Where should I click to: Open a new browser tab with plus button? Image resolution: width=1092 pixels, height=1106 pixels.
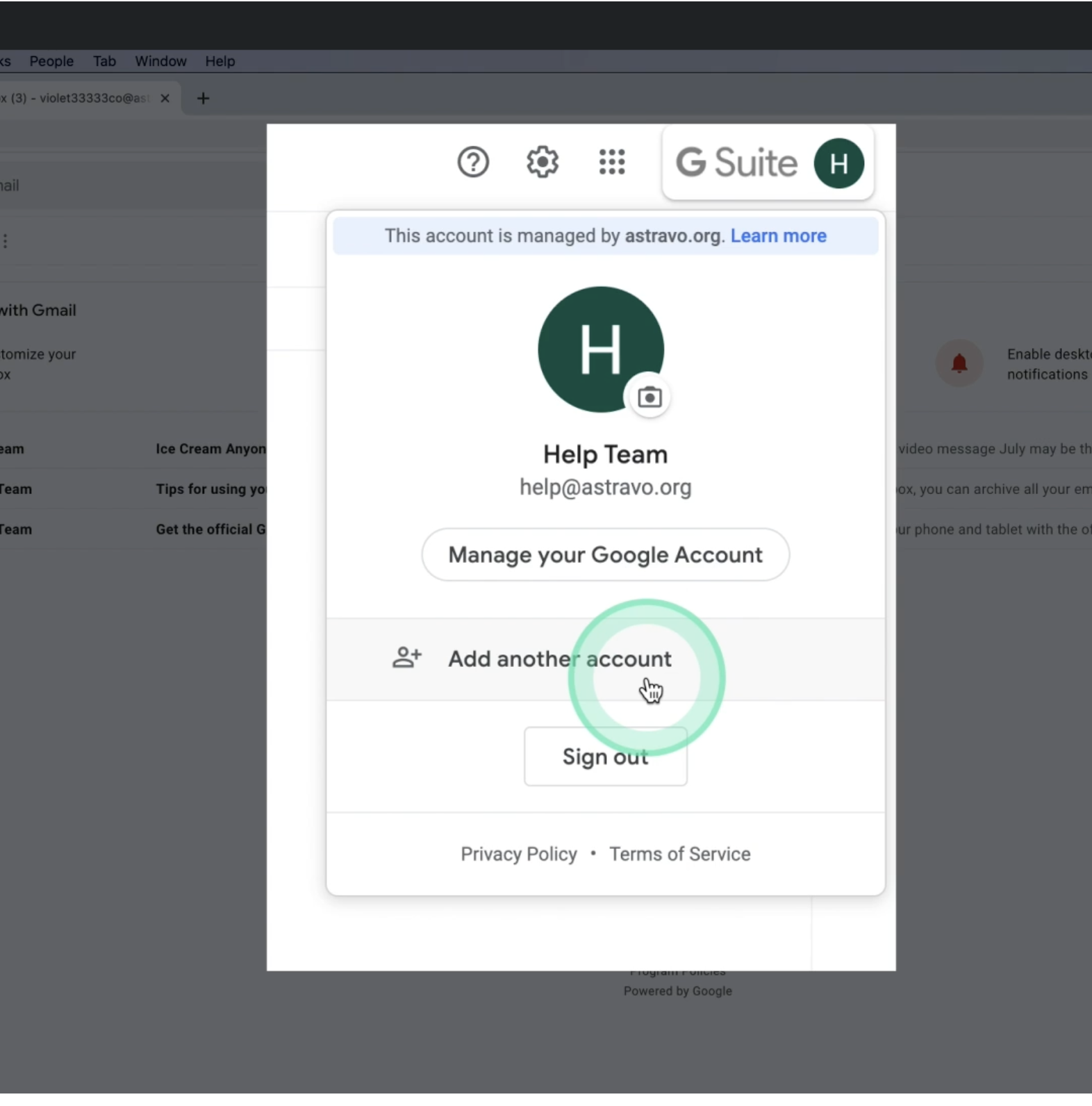tap(203, 99)
